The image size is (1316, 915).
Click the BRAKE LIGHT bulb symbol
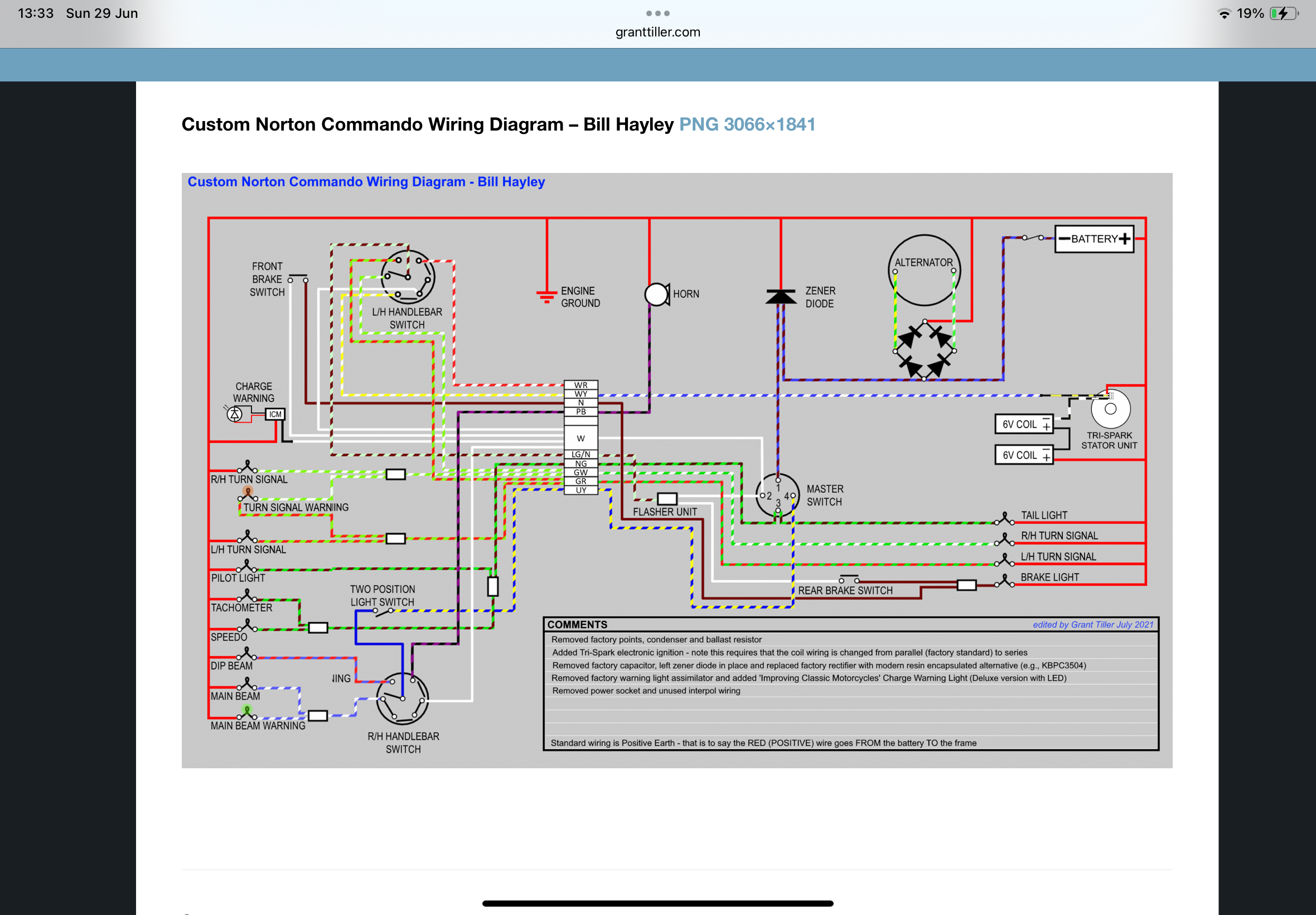[1004, 581]
